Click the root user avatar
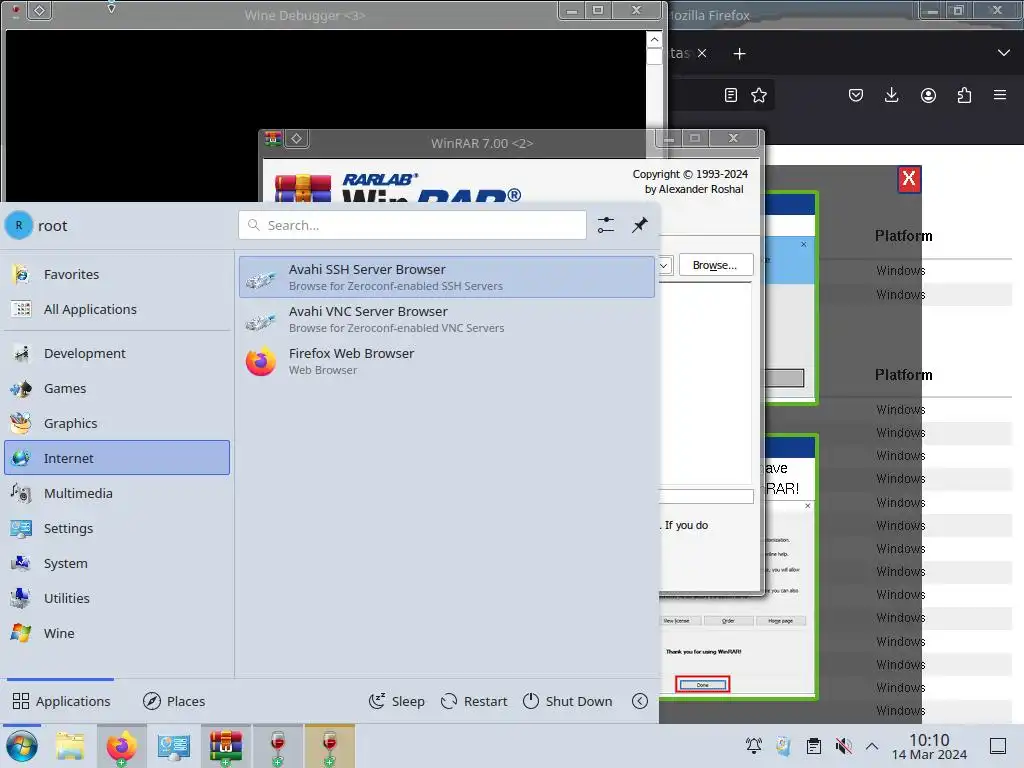 [x=19, y=225]
